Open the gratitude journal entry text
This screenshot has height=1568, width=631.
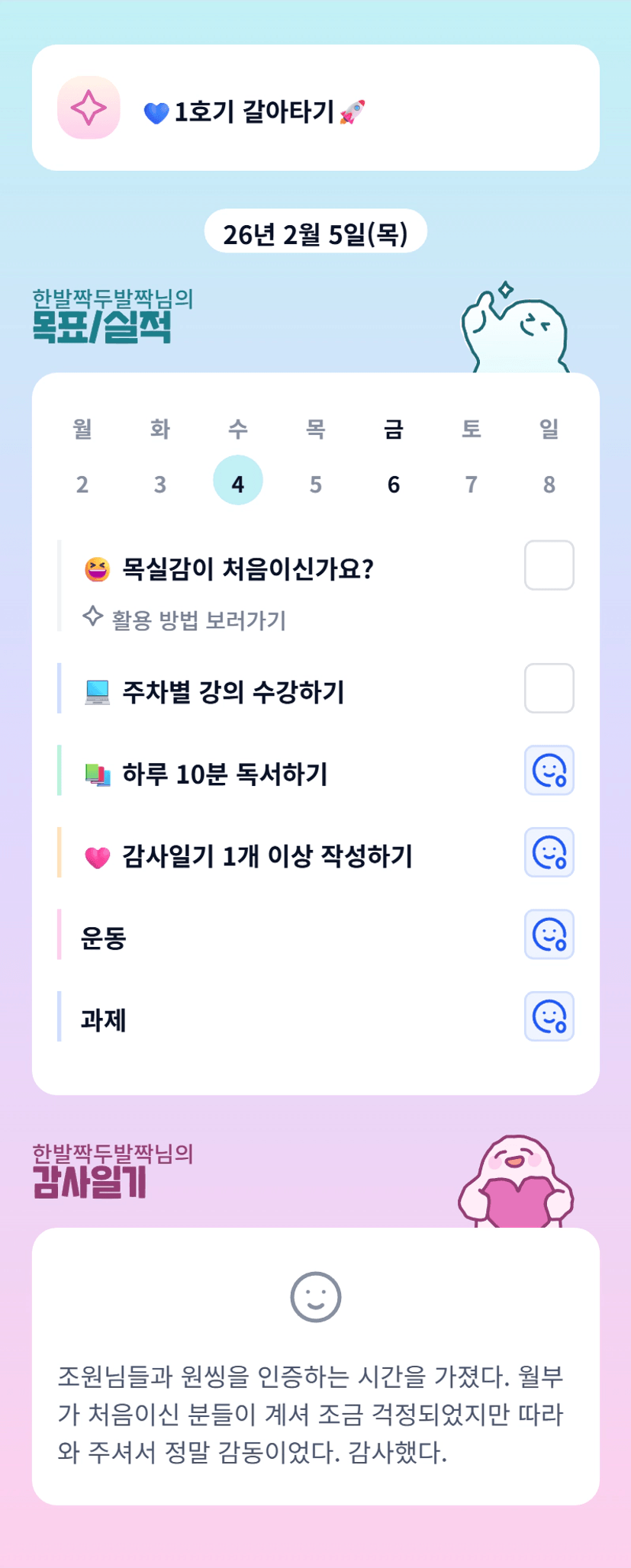click(311, 1414)
